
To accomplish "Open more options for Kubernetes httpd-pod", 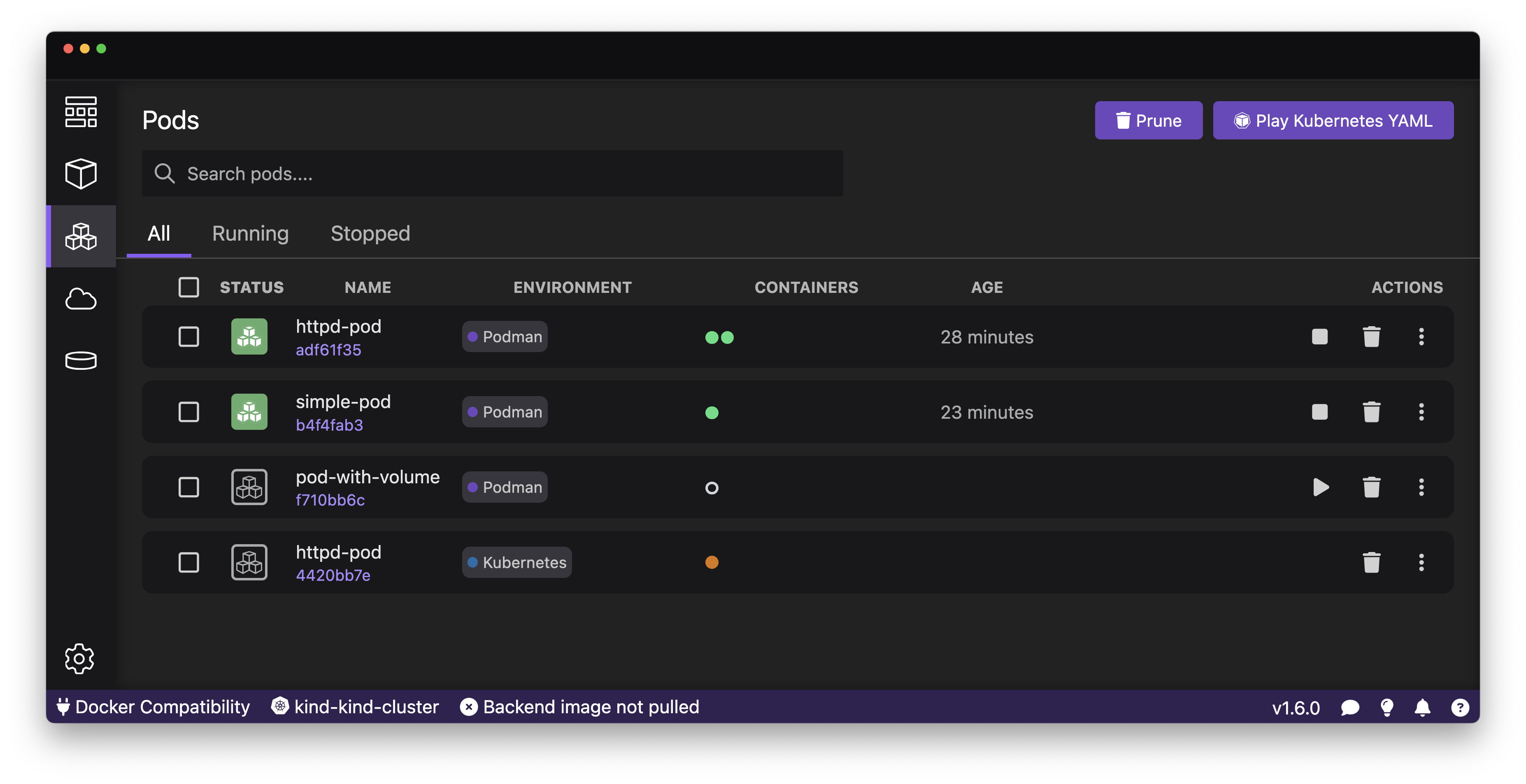I will 1421,563.
